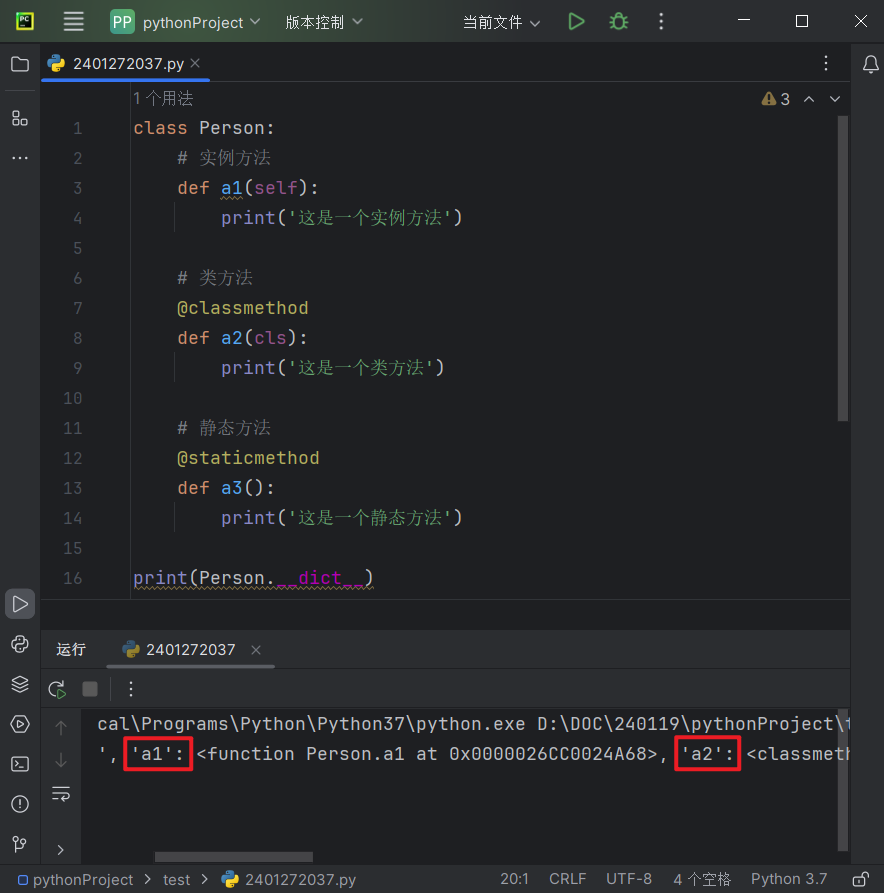Open the title bar more actions menu
884x893 pixels.
(x=661, y=22)
